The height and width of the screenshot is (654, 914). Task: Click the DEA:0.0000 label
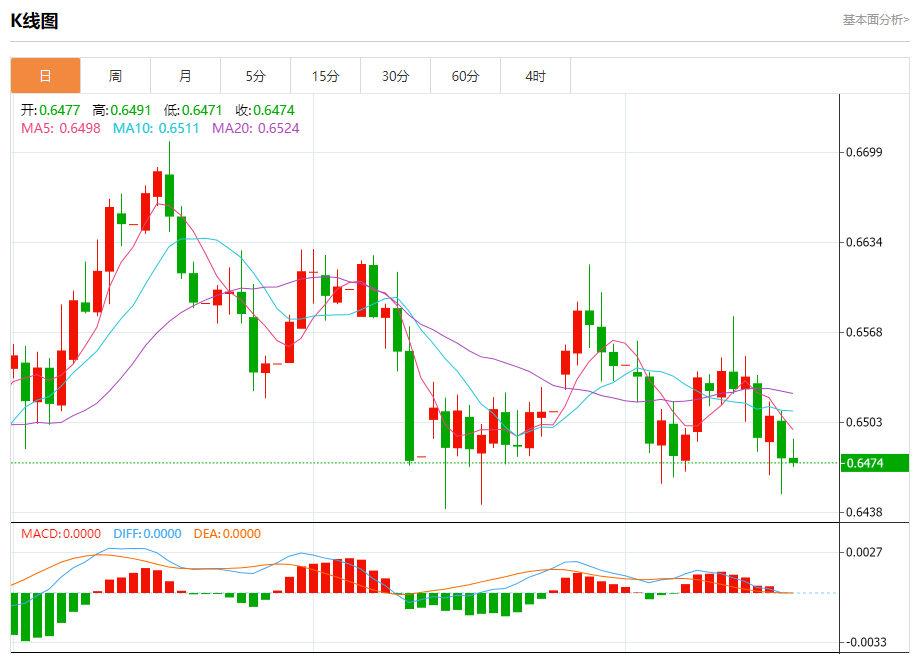pos(227,533)
